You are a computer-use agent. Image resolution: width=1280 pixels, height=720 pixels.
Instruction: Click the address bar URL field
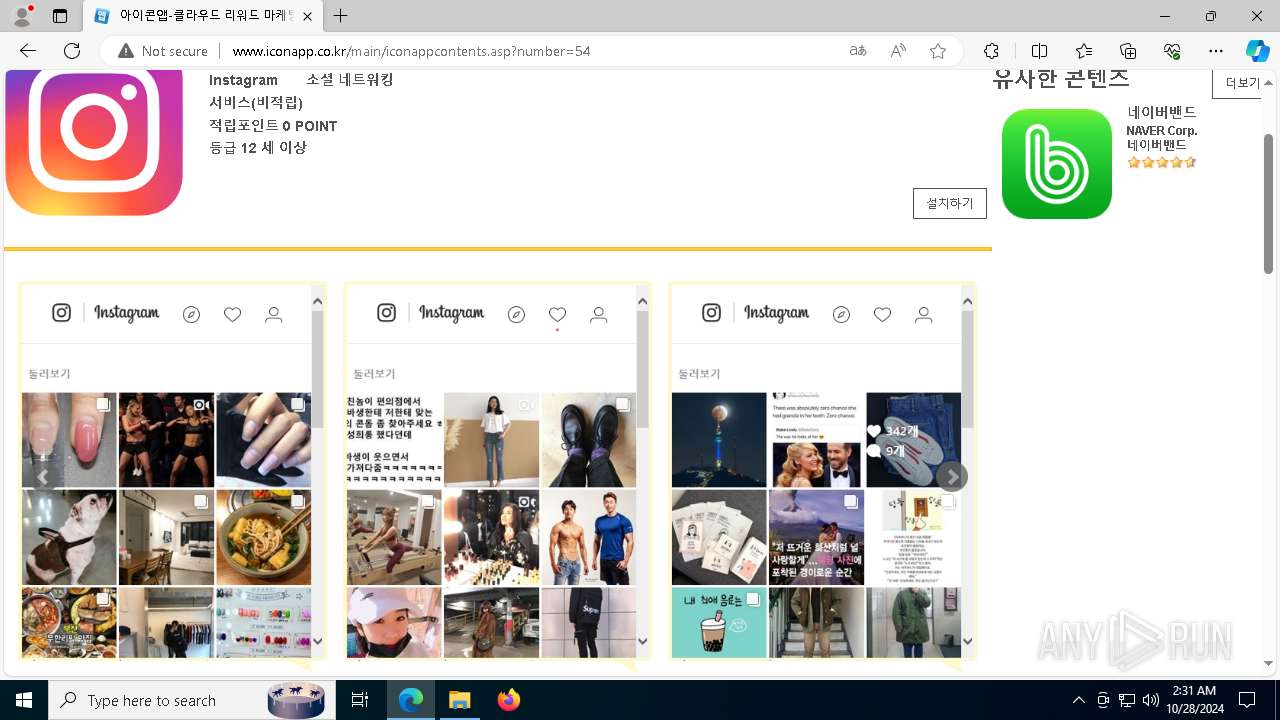[x=530, y=51]
